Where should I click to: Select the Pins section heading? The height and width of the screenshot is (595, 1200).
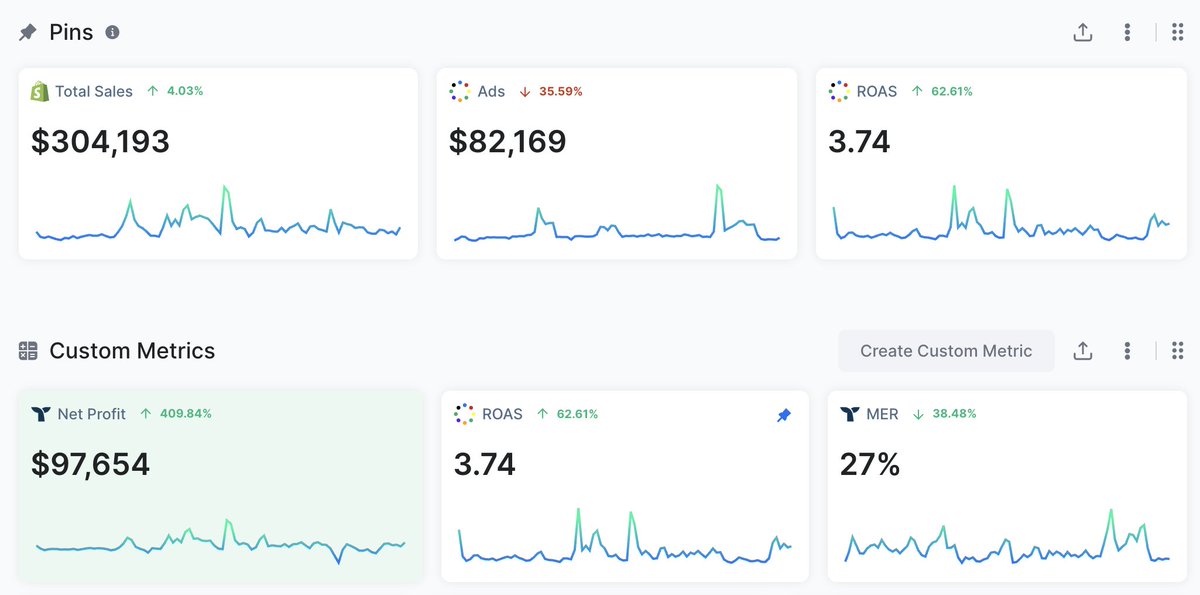click(70, 31)
